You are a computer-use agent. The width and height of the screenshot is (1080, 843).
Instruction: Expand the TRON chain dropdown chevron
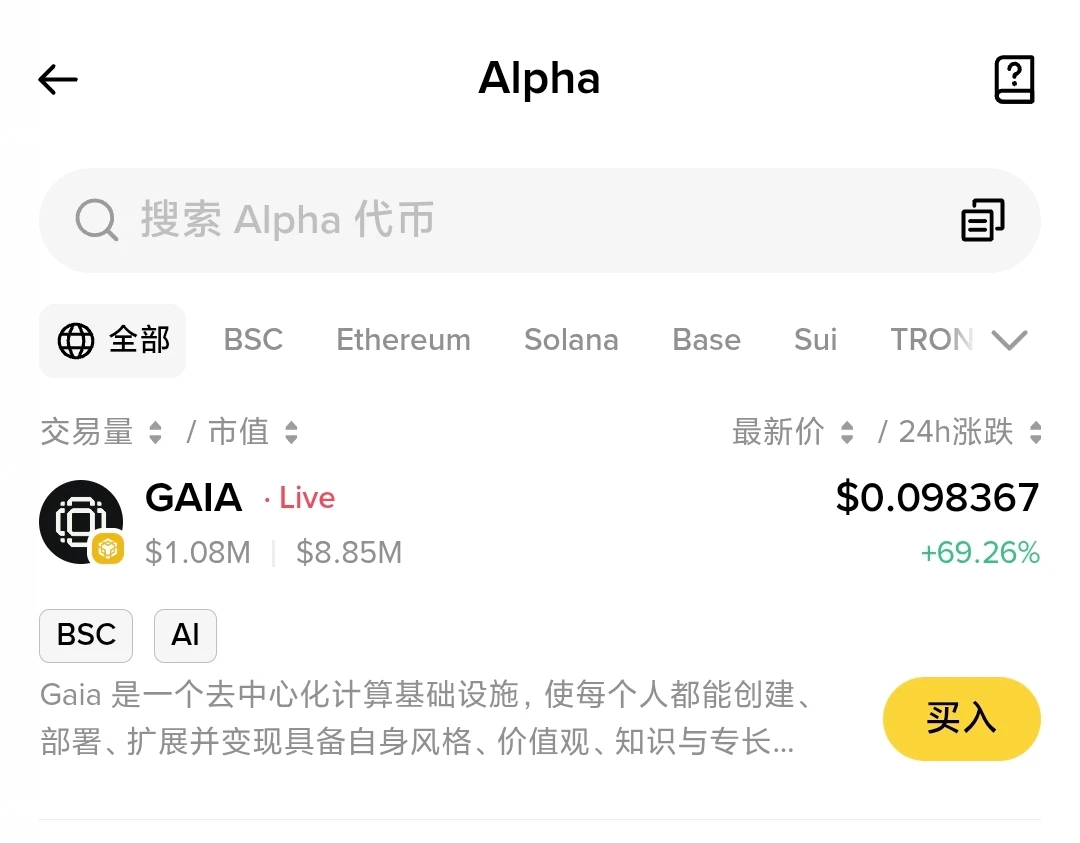[1010, 340]
